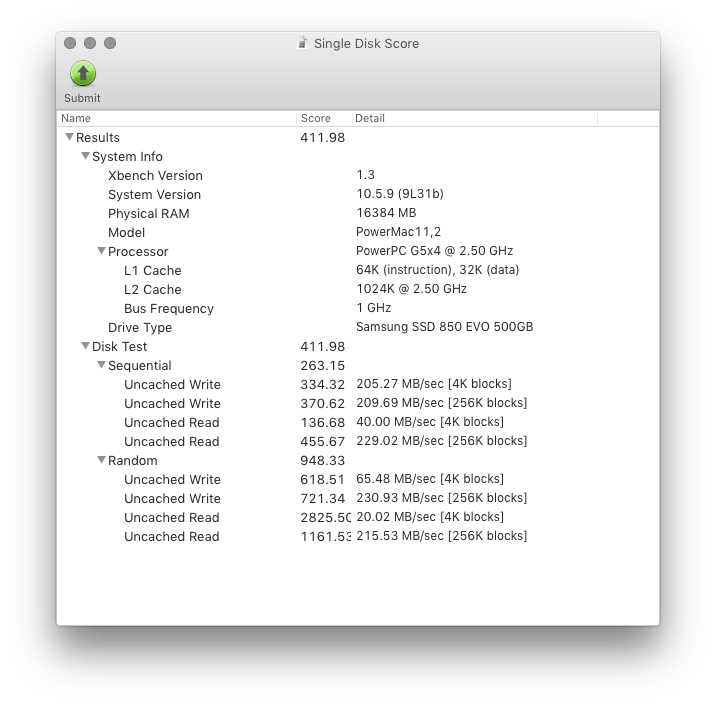
Task: Select the Bus Frequency row
Action: point(358,308)
